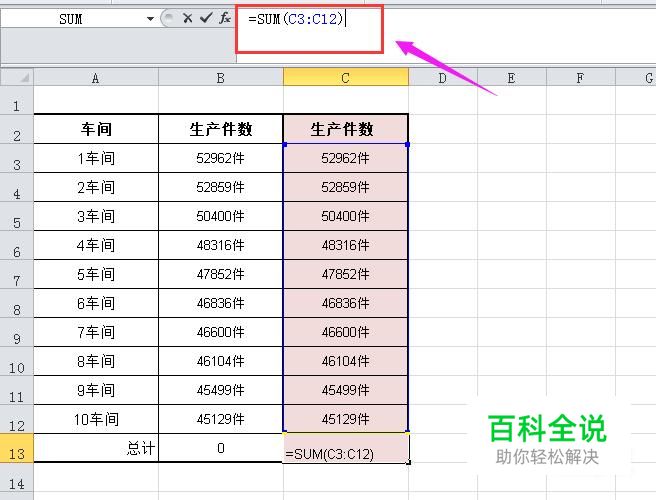Click 45129件 in column C
Image resolution: width=656 pixels, height=500 pixels.
tap(346, 419)
